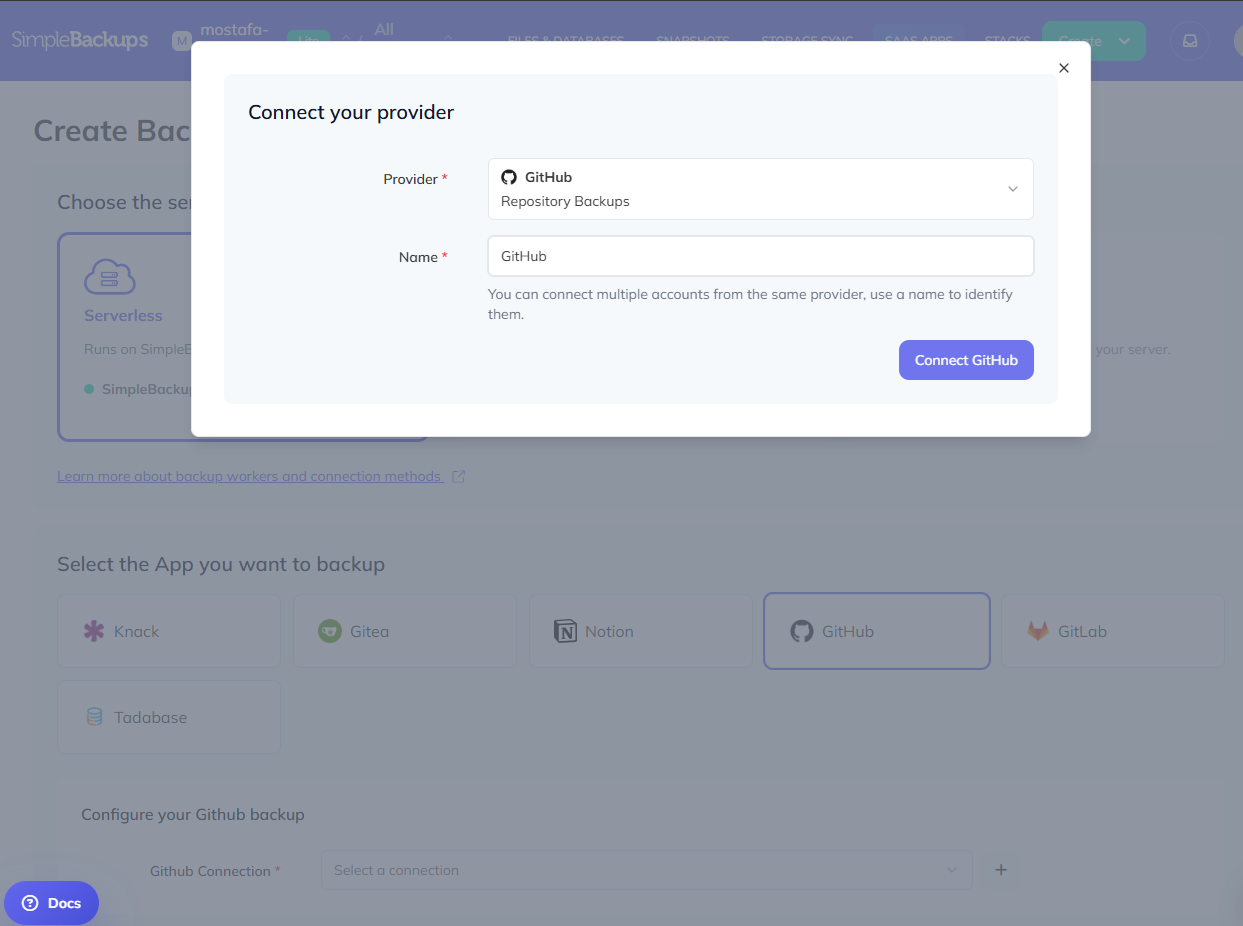This screenshot has height=926, width=1243.
Task: Open the backup workers learn more link
Action: tap(250, 476)
